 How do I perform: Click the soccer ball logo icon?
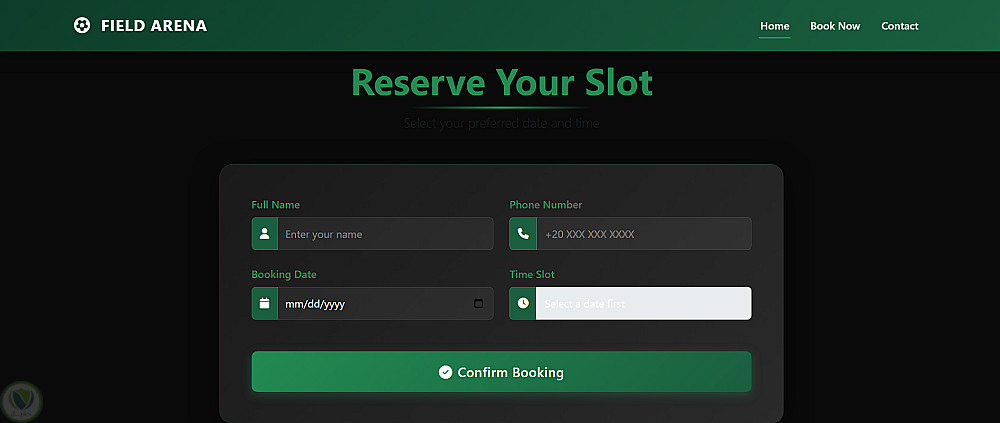(x=82, y=26)
